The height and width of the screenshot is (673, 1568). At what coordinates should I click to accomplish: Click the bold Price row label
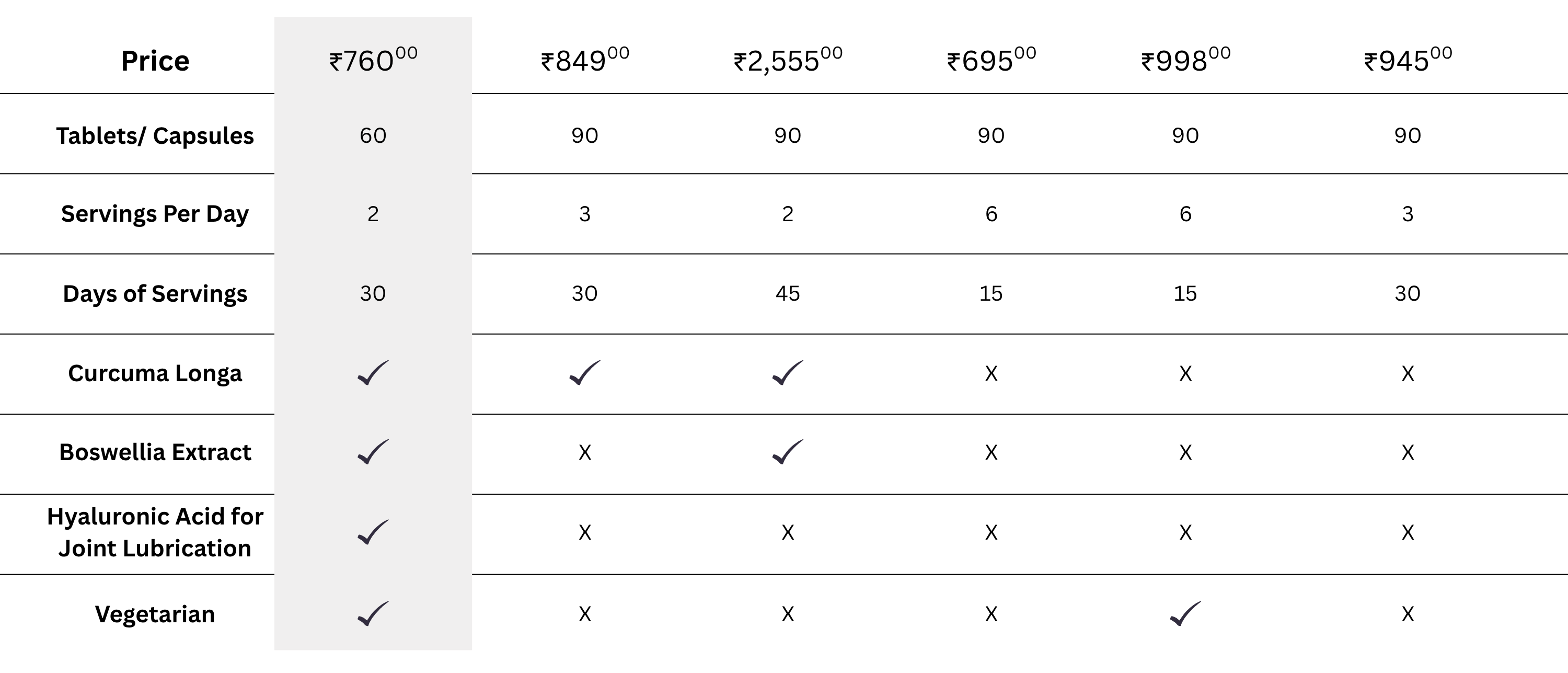click(x=155, y=61)
